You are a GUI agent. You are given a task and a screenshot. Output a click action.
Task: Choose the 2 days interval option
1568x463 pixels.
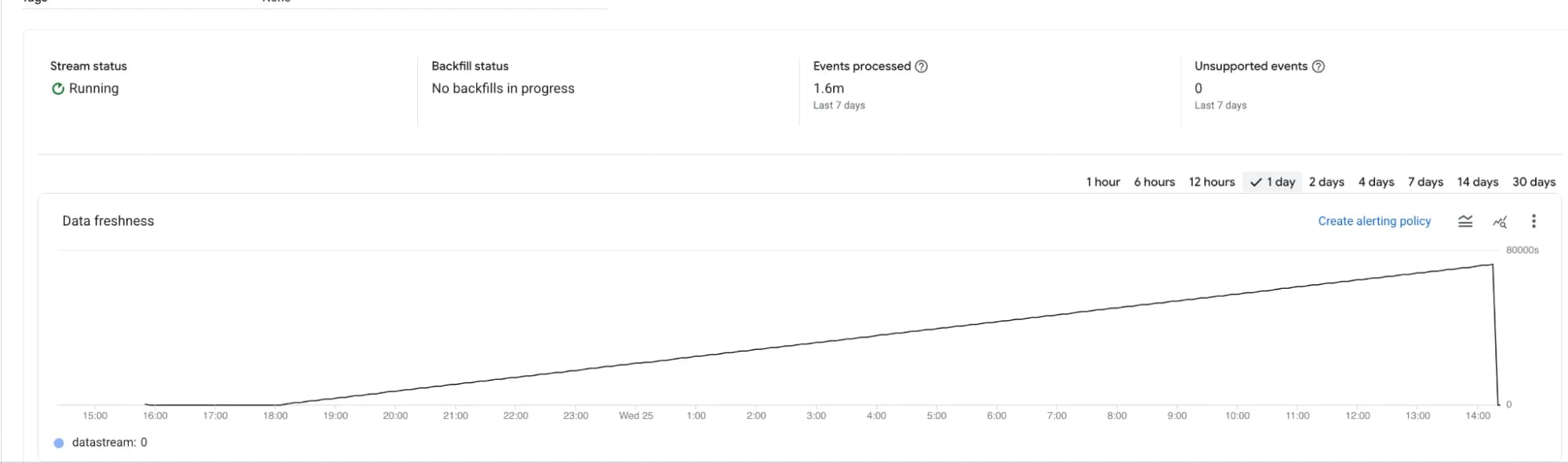1326,181
